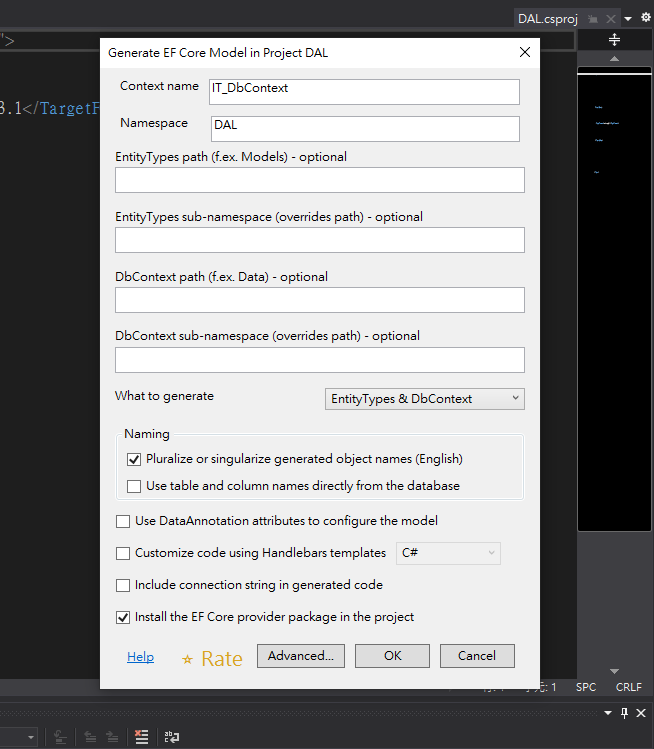This screenshot has height=749, width=654.
Task: Switch to the DAL.csproj tab
Action: pyautogui.click(x=548, y=19)
